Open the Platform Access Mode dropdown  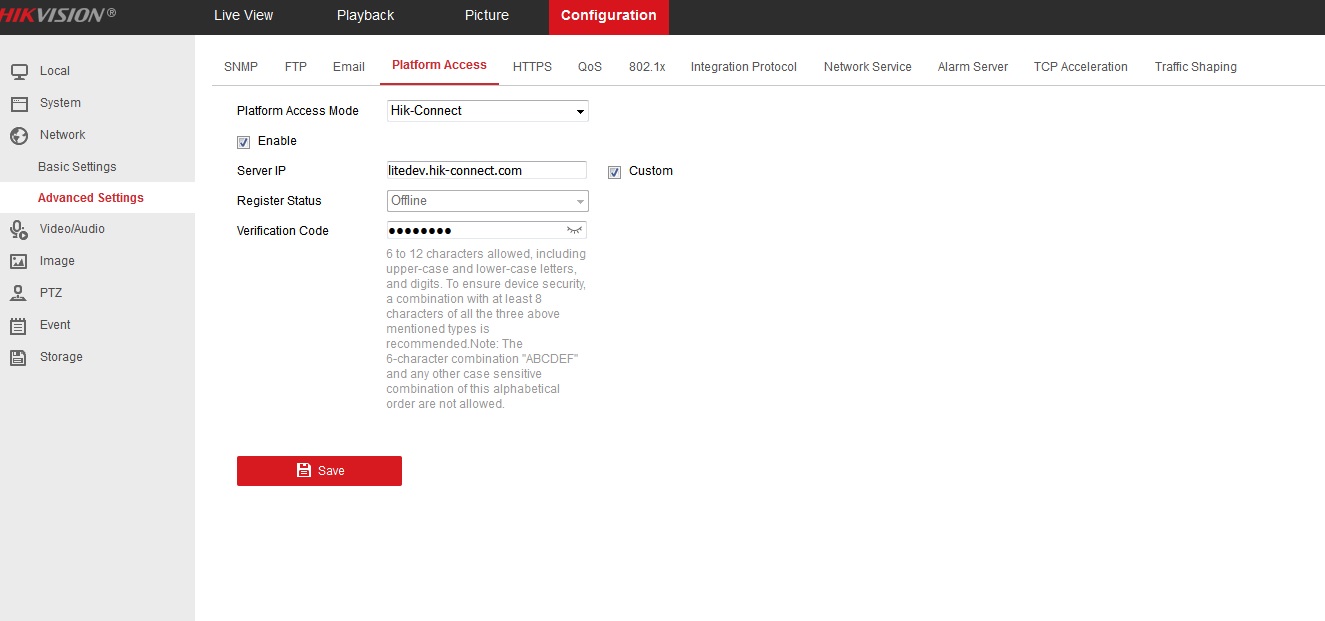(487, 111)
